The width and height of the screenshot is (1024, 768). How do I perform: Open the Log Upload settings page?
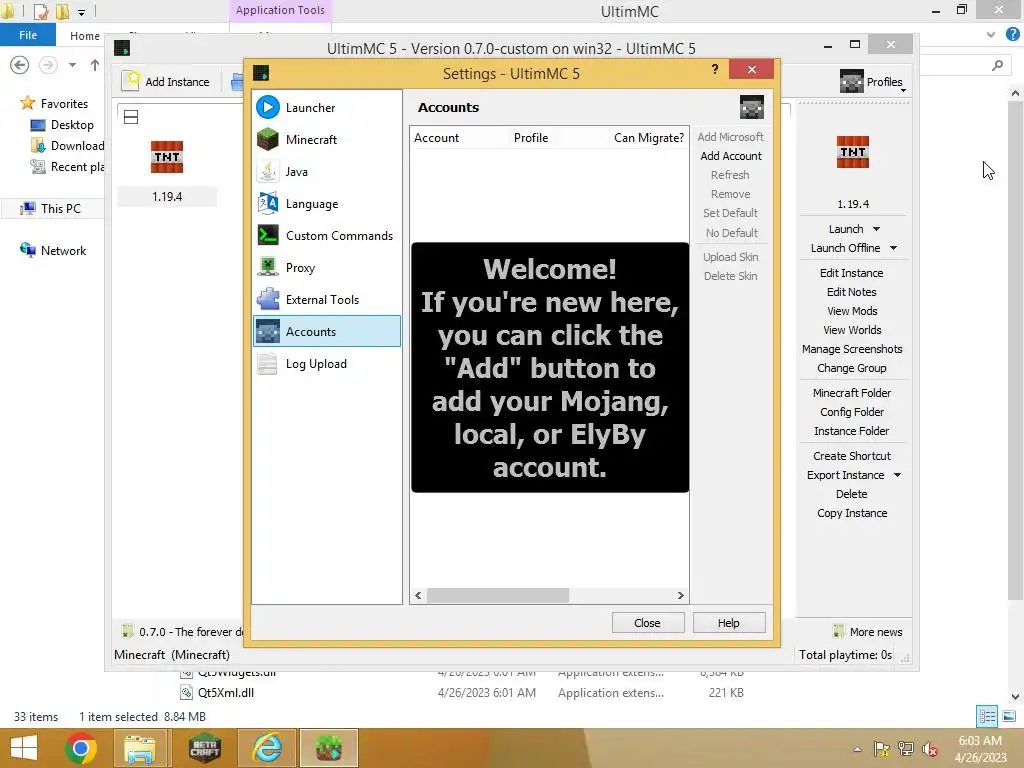click(327, 363)
